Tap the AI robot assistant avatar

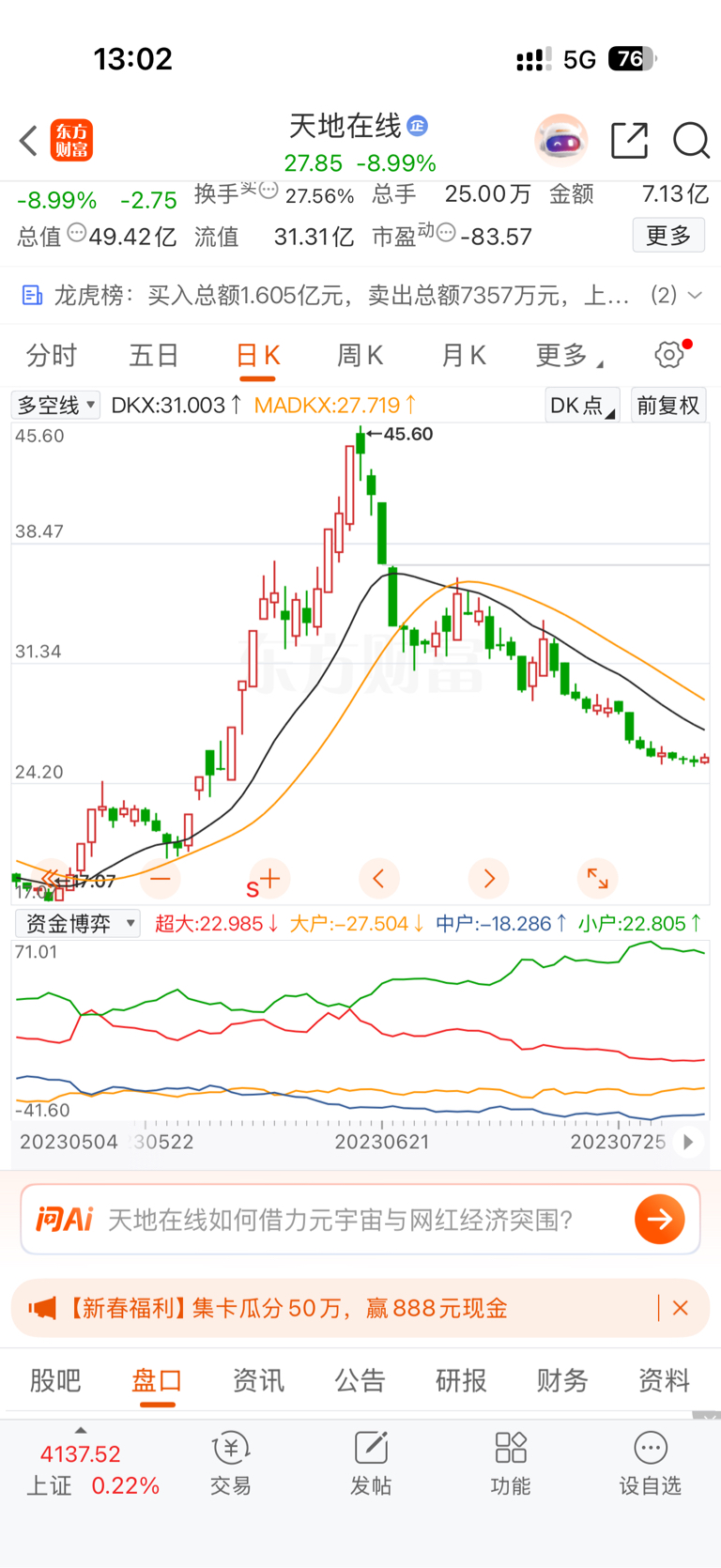561,141
